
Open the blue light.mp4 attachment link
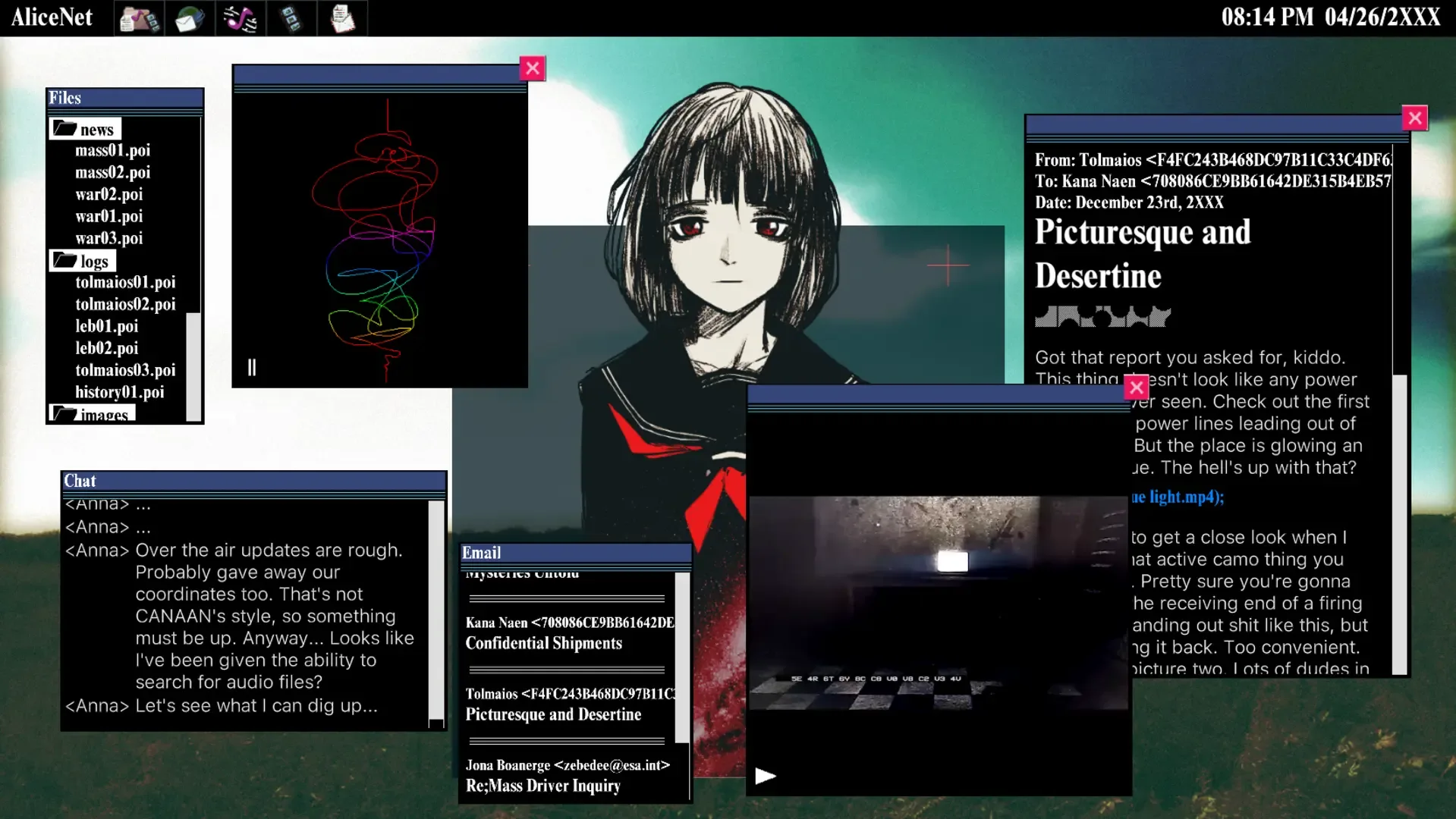coord(1177,497)
